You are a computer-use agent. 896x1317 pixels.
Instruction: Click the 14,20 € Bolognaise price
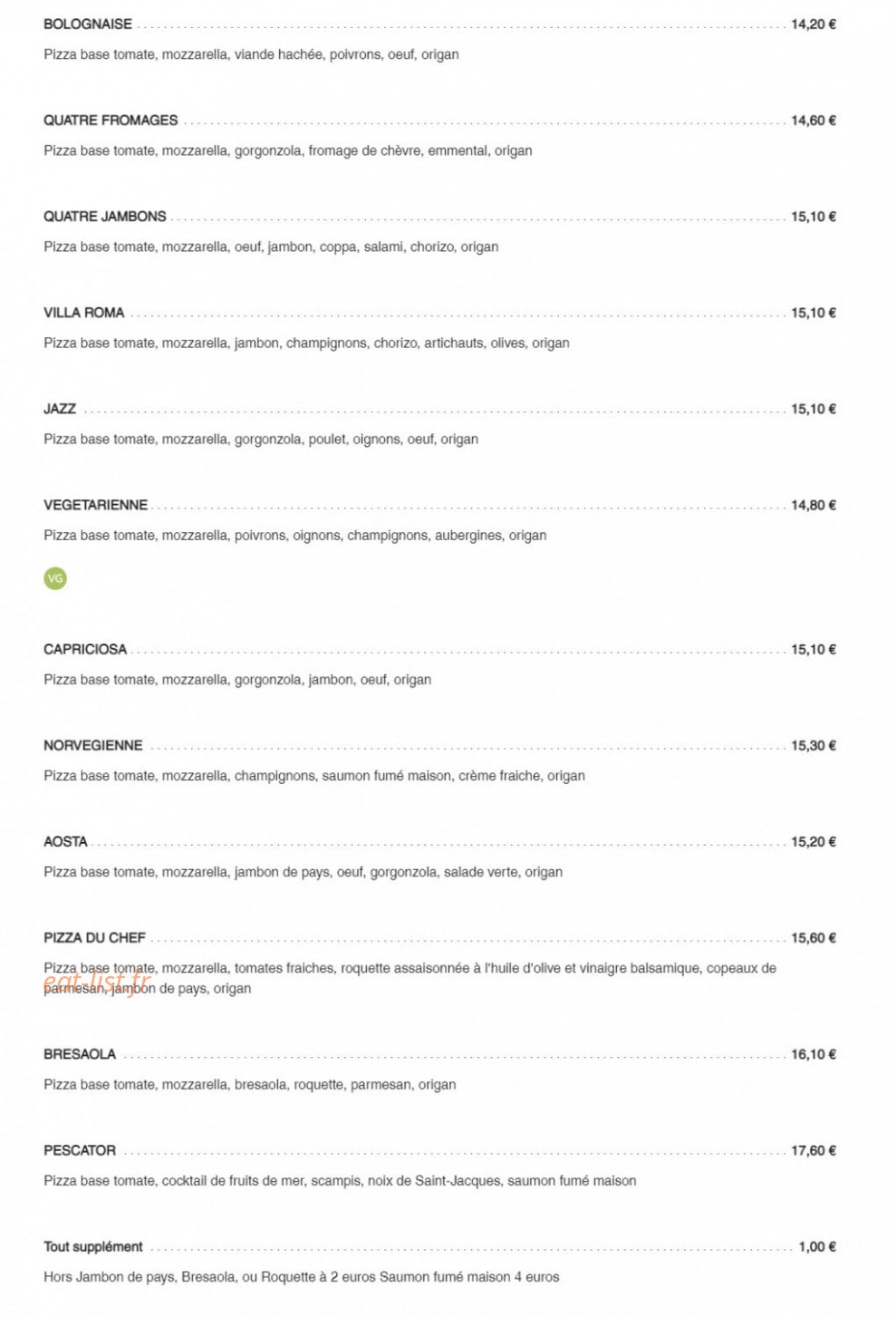(814, 24)
